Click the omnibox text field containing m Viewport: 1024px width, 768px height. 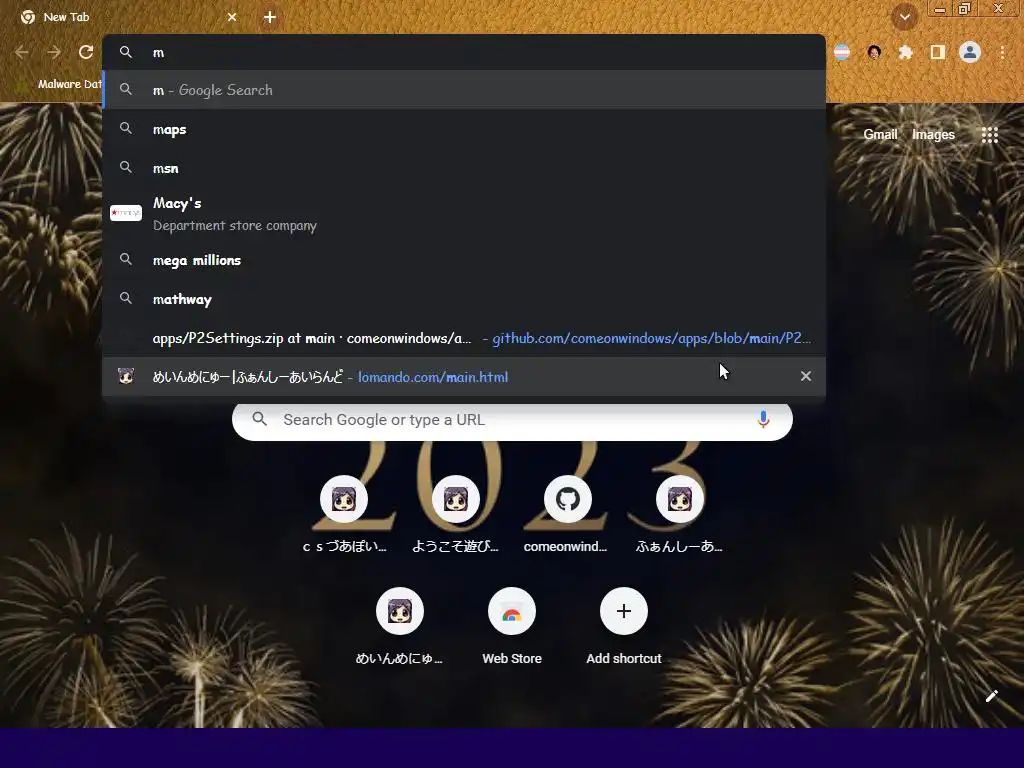pos(464,52)
